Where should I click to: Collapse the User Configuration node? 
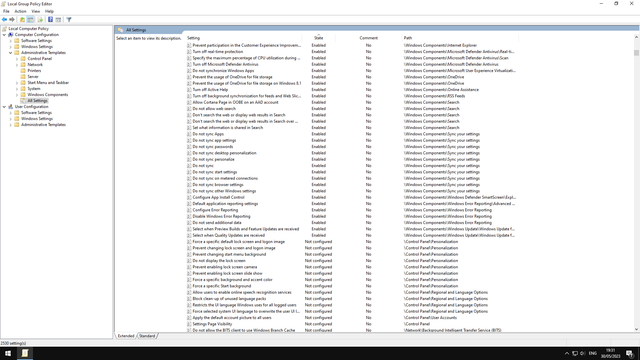point(4,107)
